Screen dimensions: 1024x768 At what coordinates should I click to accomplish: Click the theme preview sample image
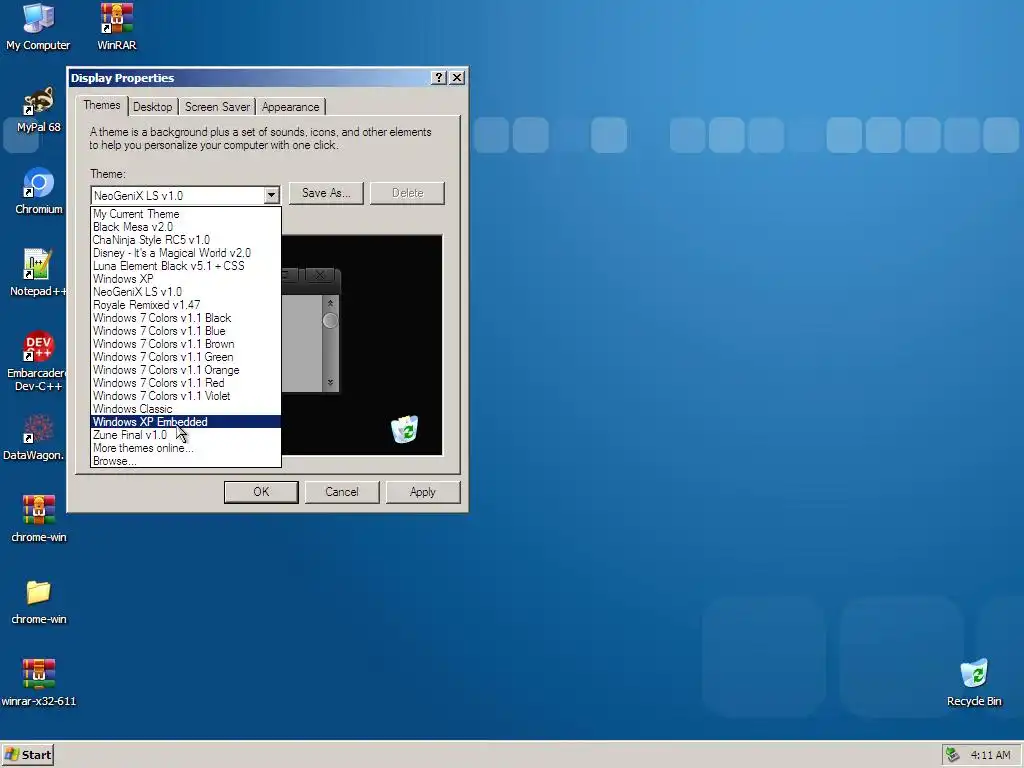[x=362, y=345]
